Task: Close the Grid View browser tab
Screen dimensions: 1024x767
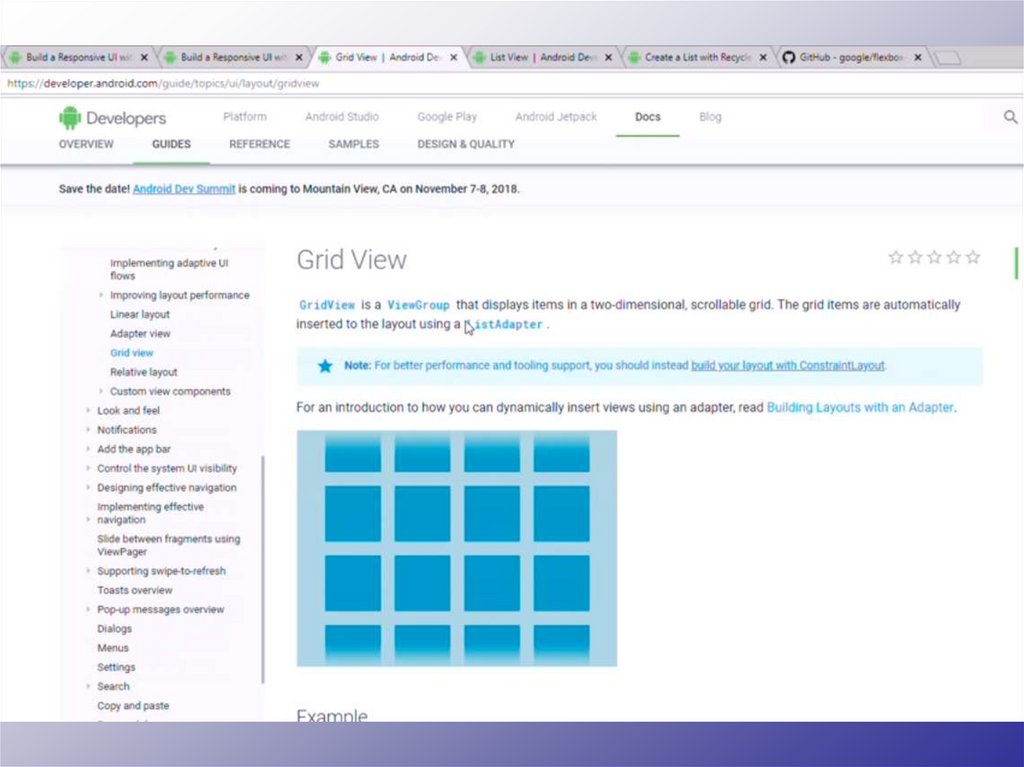Action: pyautogui.click(x=453, y=57)
